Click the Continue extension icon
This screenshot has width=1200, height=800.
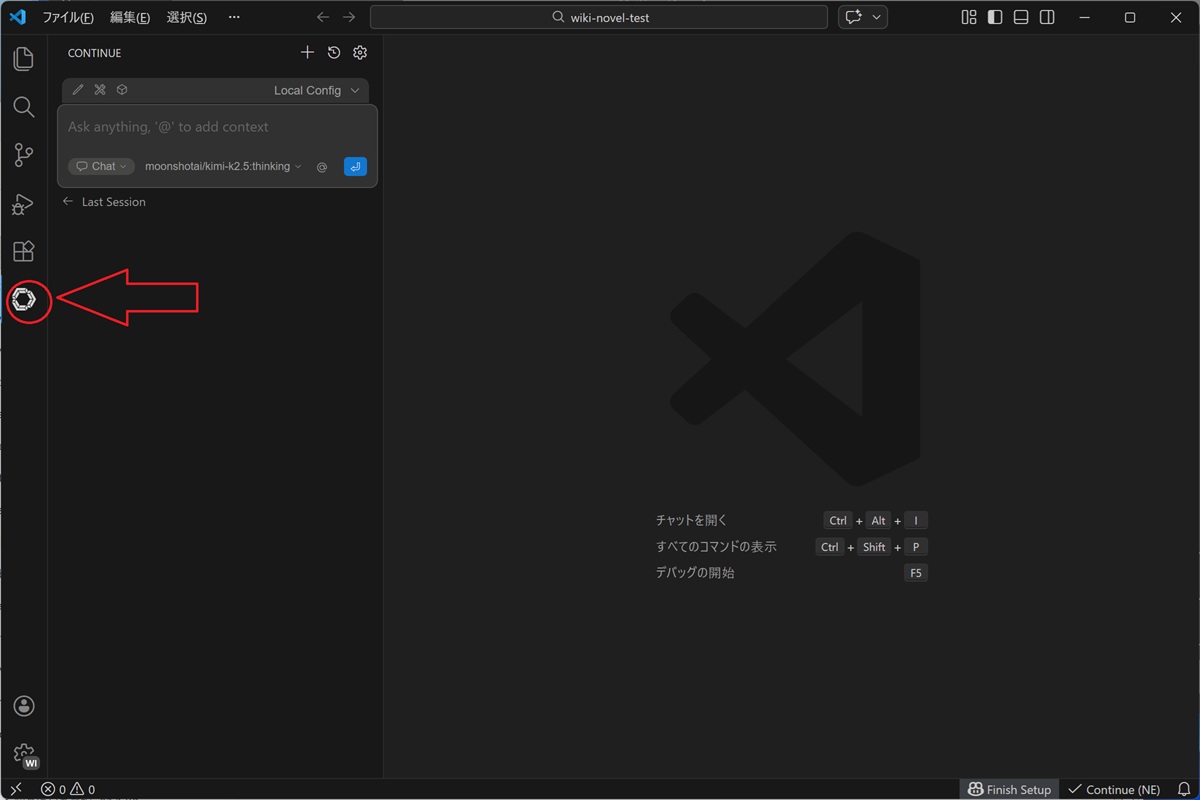pos(25,300)
